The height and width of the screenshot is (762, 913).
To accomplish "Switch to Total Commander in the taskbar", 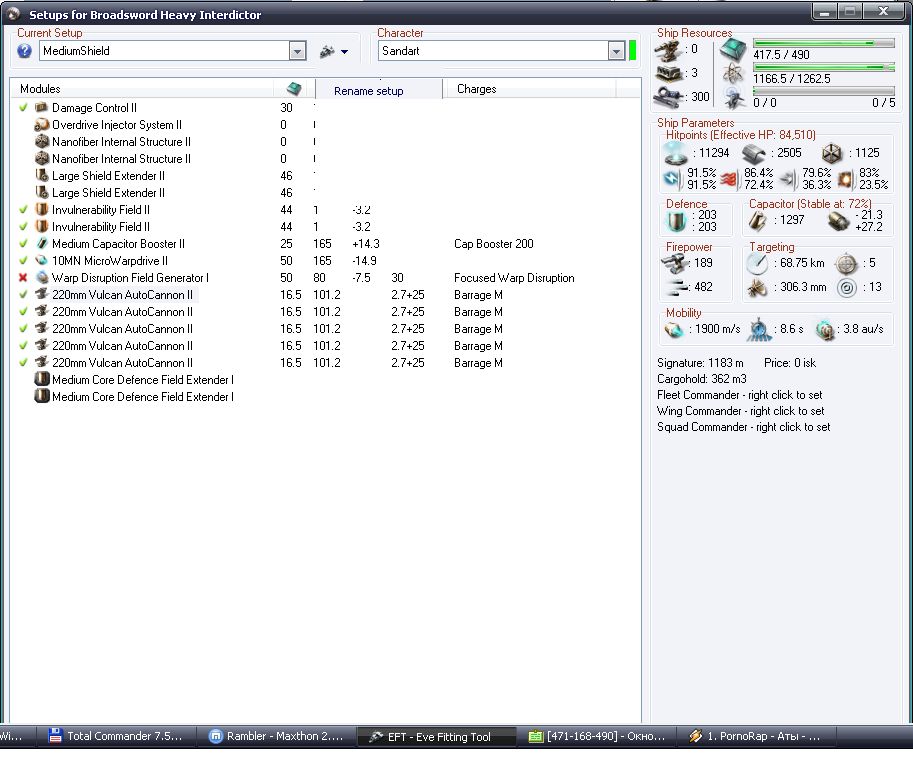I will 115,736.
